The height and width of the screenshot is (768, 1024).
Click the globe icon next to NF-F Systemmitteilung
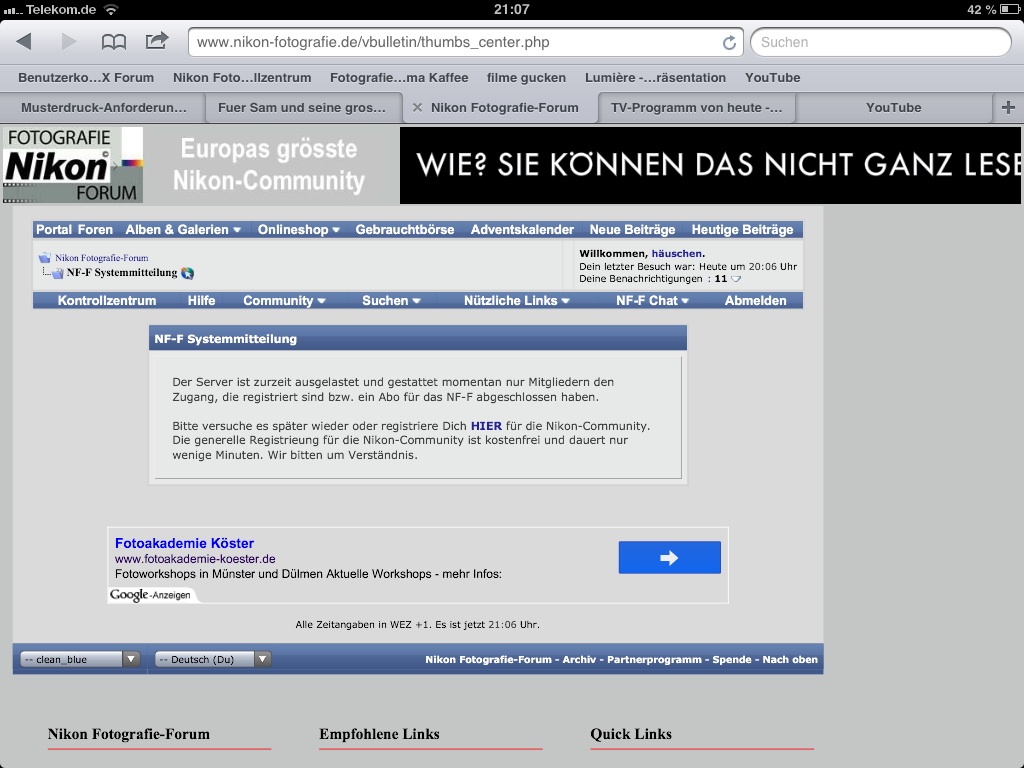[187, 273]
